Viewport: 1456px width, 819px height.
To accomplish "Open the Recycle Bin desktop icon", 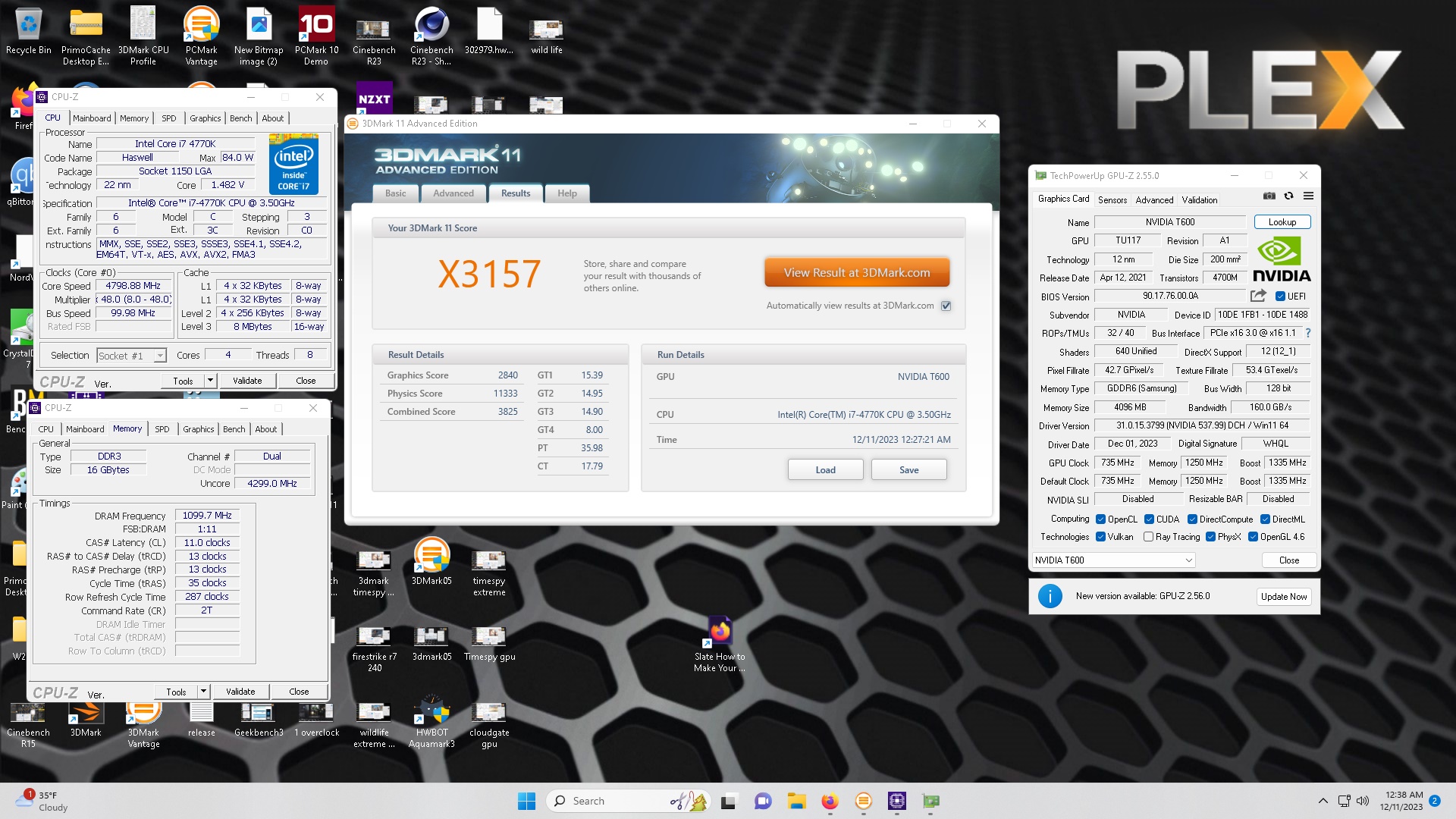I will click(x=28, y=32).
